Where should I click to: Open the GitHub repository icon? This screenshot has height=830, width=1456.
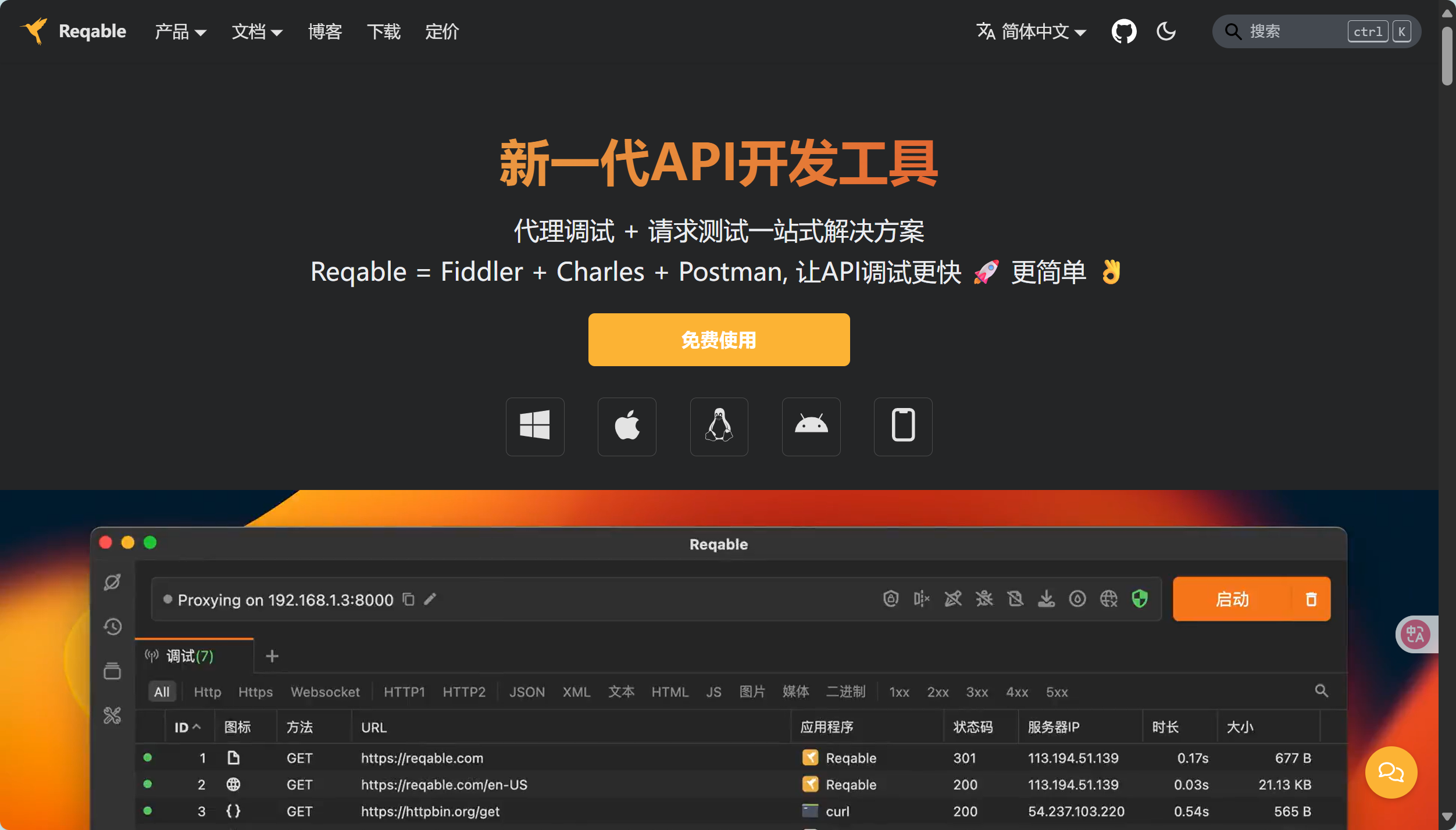1123,31
